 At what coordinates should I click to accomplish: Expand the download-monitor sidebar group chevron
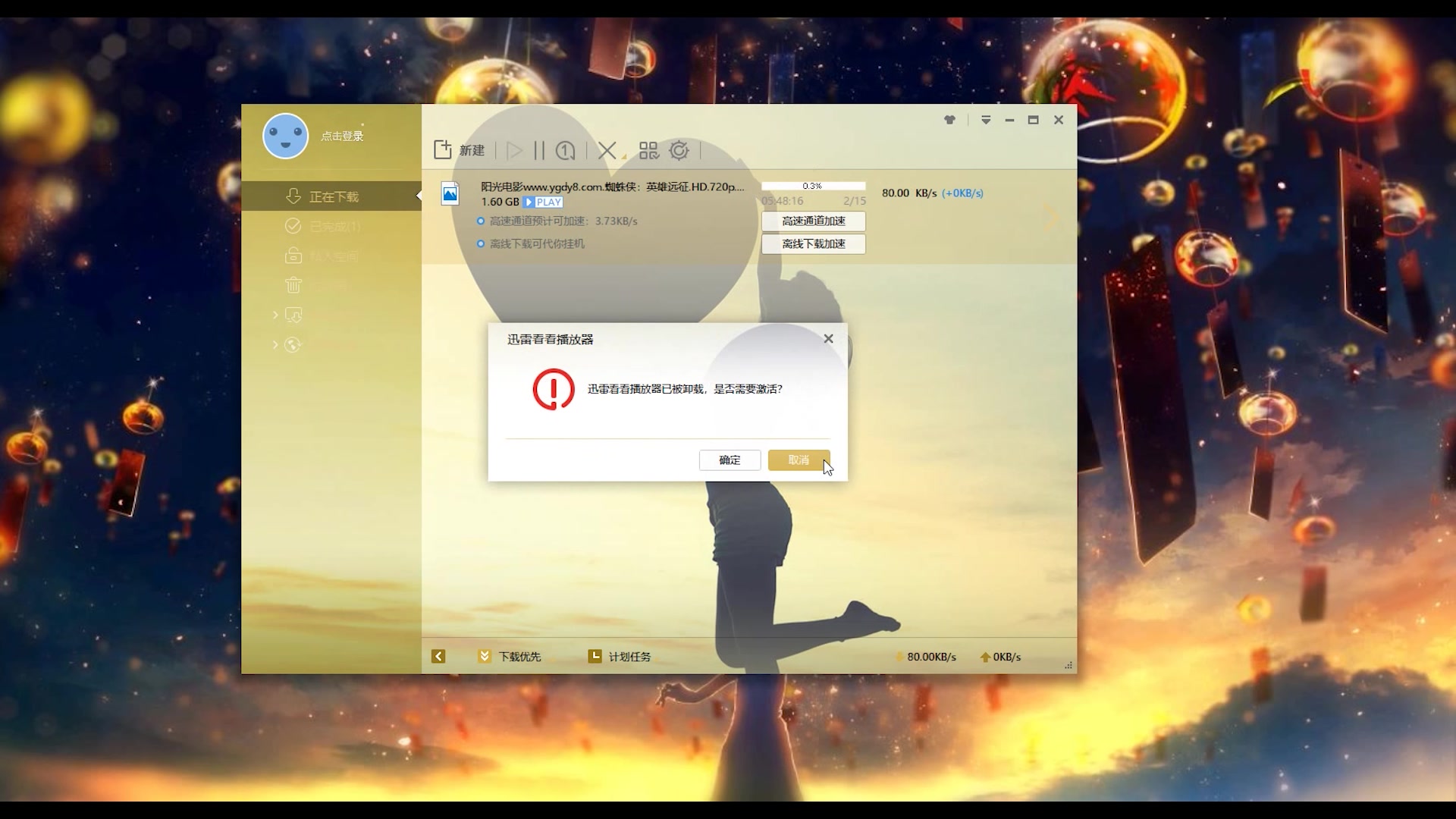tap(275, 315)
